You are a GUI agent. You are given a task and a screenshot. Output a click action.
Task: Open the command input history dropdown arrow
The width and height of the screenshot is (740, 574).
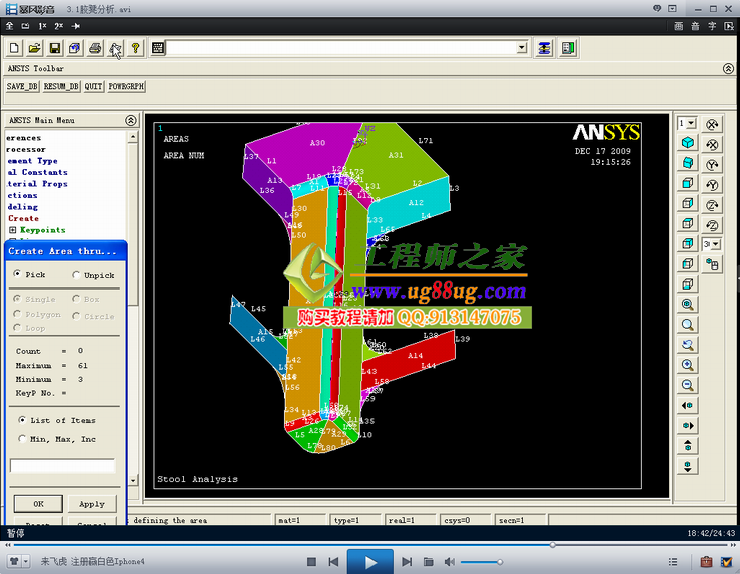(521, 48)
